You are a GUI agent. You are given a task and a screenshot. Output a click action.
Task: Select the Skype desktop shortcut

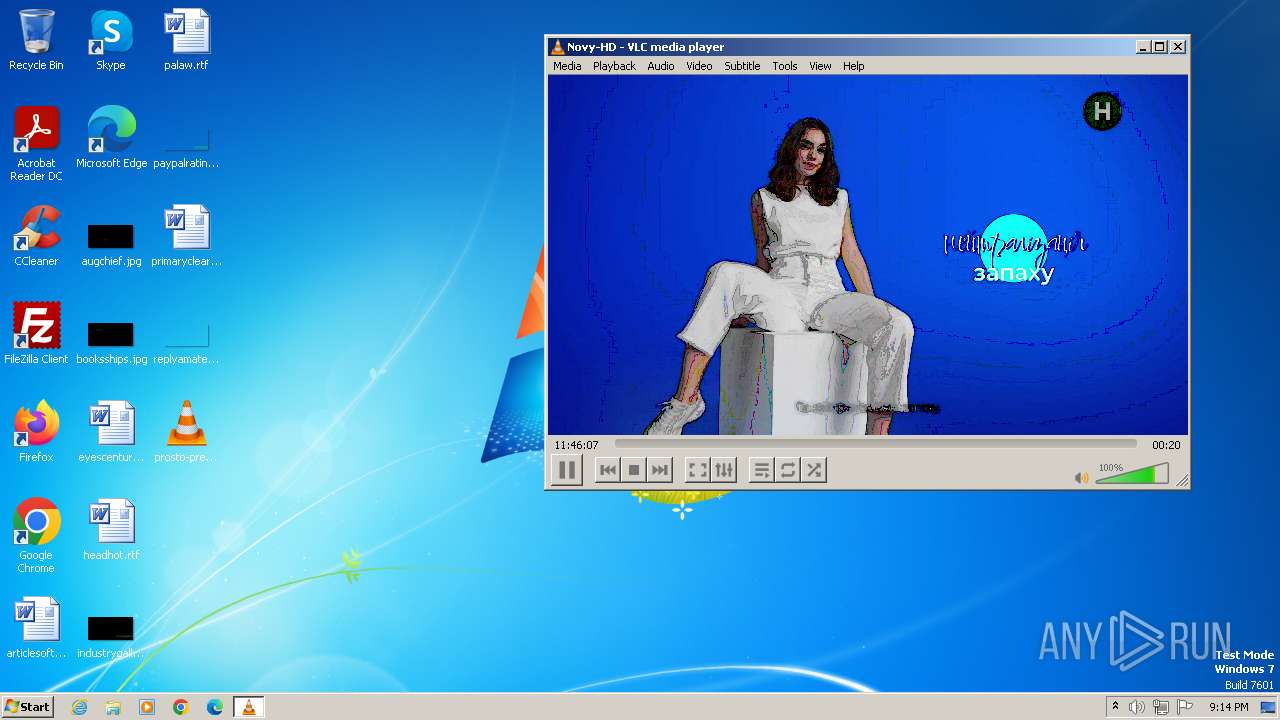[111, 40]
